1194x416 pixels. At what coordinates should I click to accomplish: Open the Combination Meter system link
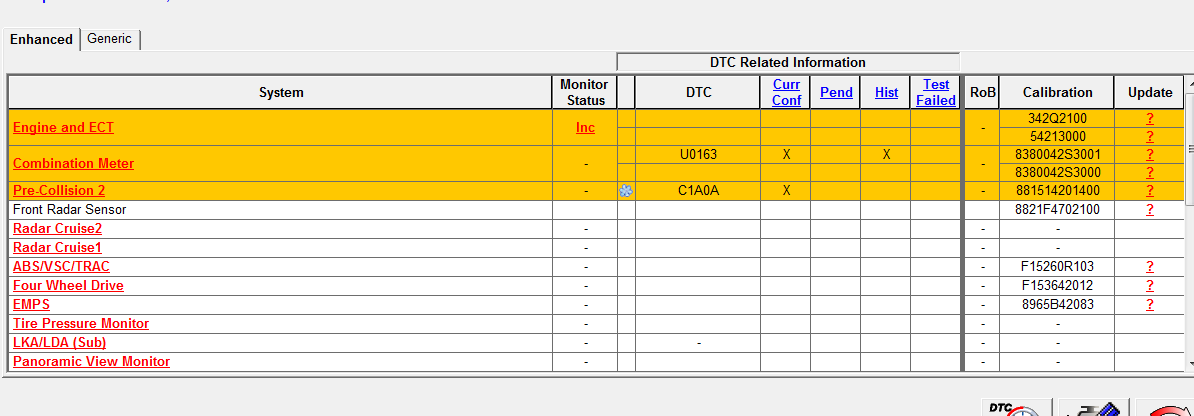pos(73,163)
